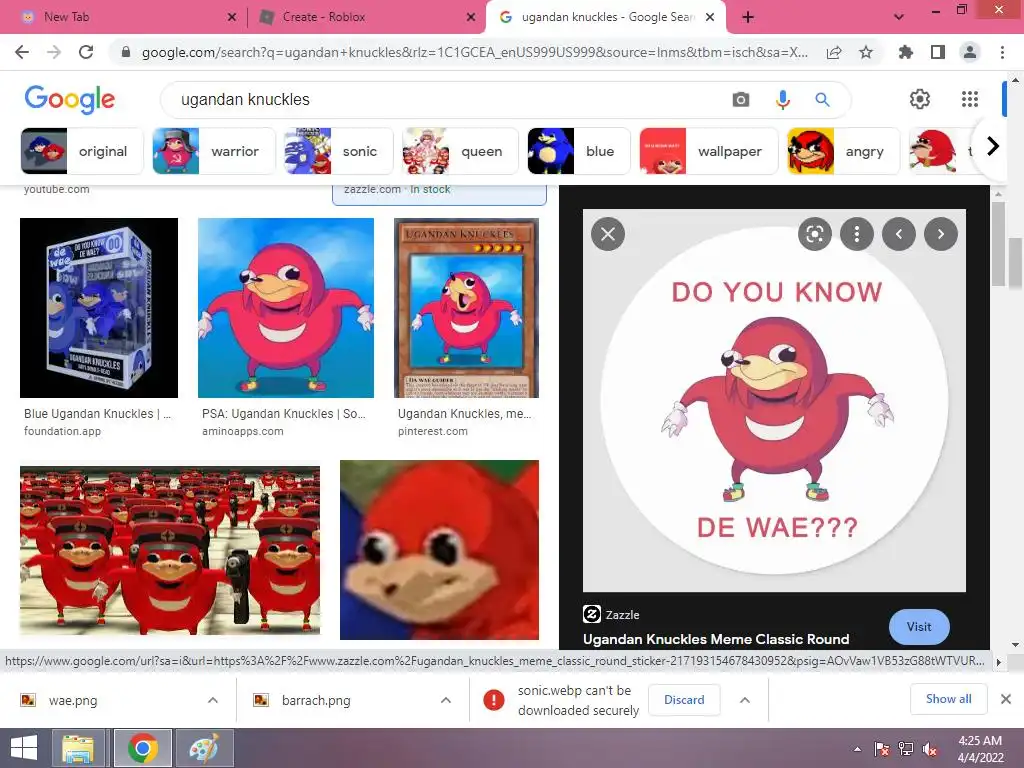
Task: Open Blue Ugandan Knuckles foundation.app result
Action: point(98,421)
